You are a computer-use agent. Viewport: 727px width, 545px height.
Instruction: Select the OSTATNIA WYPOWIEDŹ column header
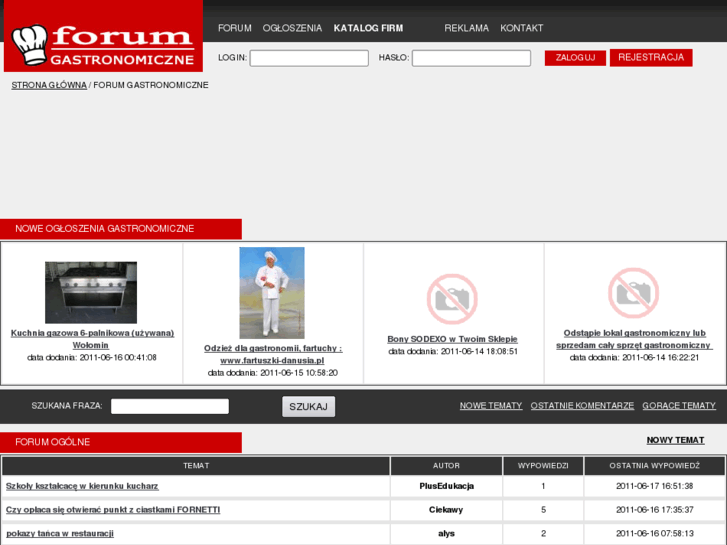655,466
